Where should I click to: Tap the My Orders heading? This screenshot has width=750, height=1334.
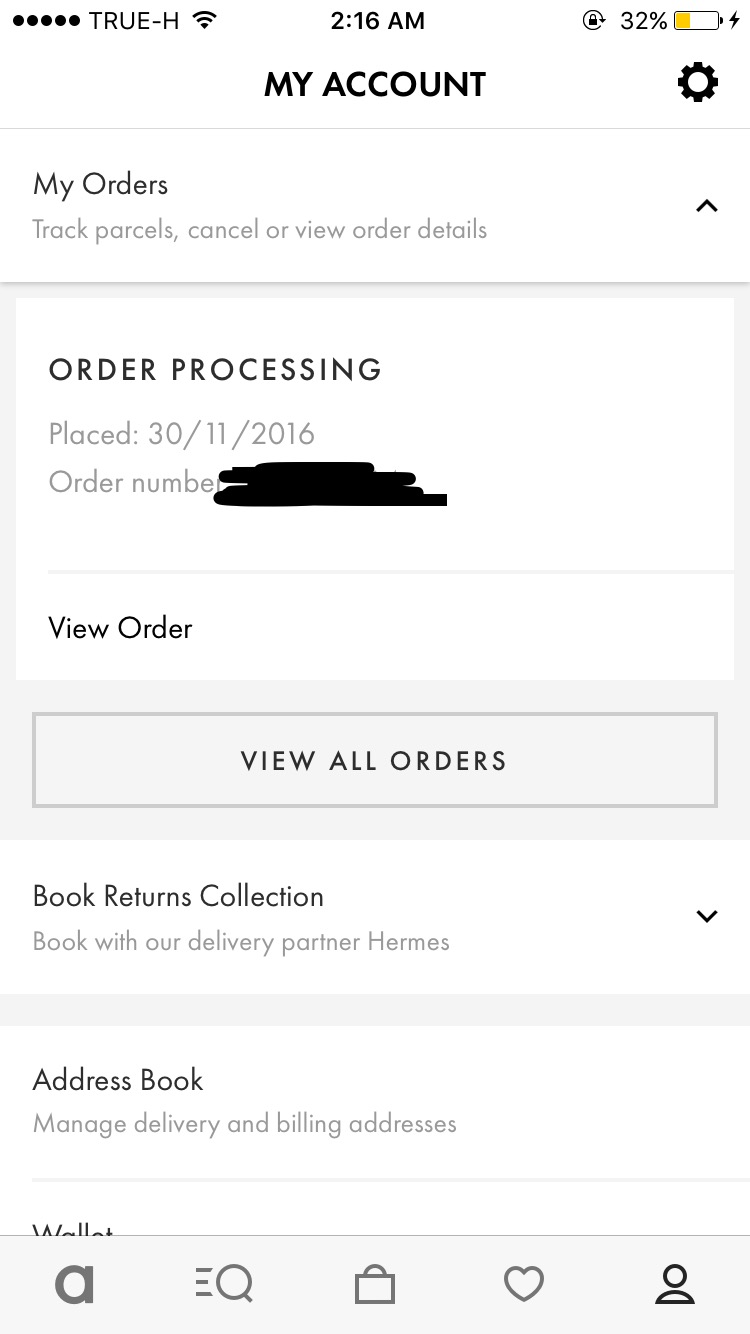click(x=101, y=185)
